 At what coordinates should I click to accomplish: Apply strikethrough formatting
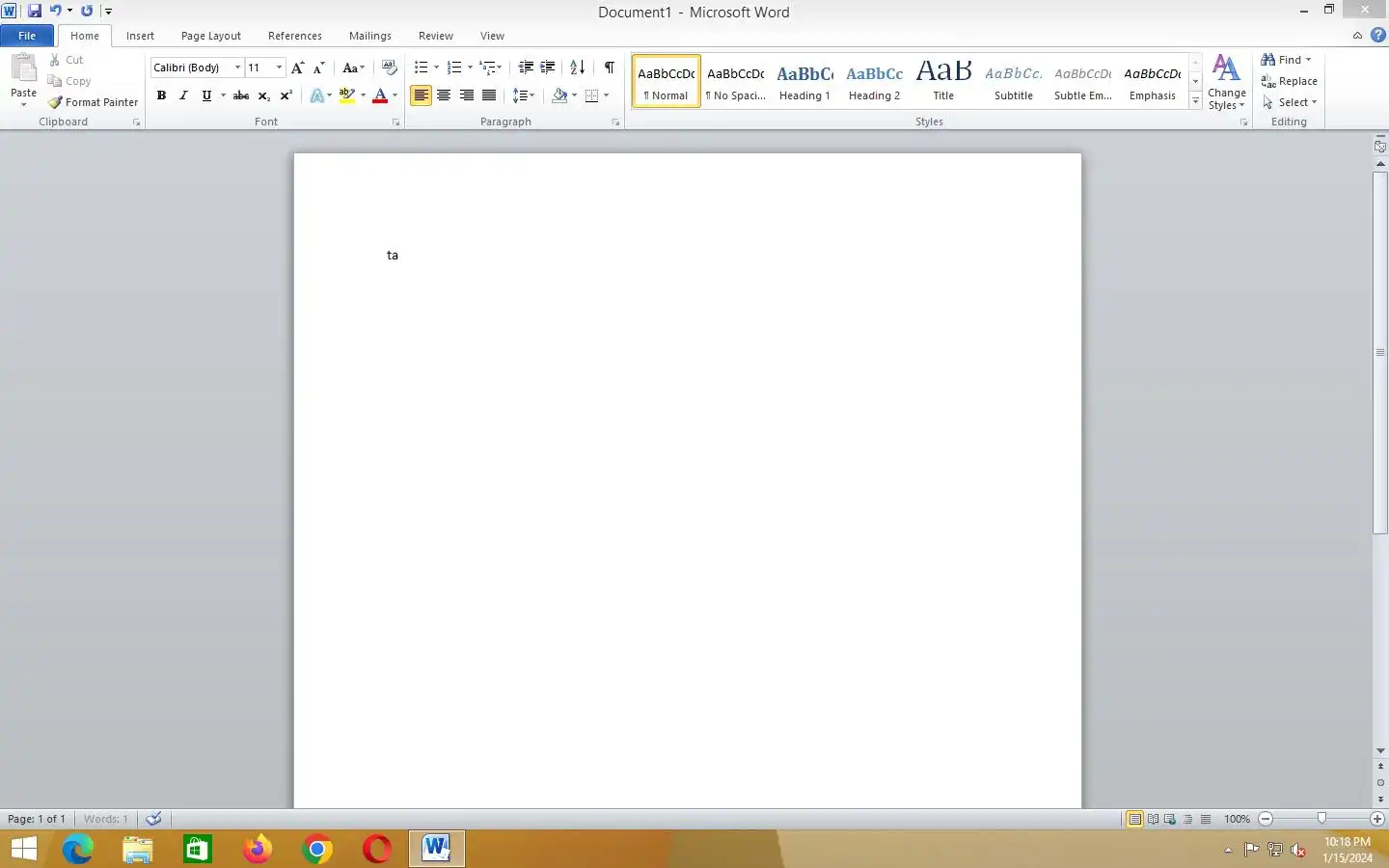tap(241, 95)
